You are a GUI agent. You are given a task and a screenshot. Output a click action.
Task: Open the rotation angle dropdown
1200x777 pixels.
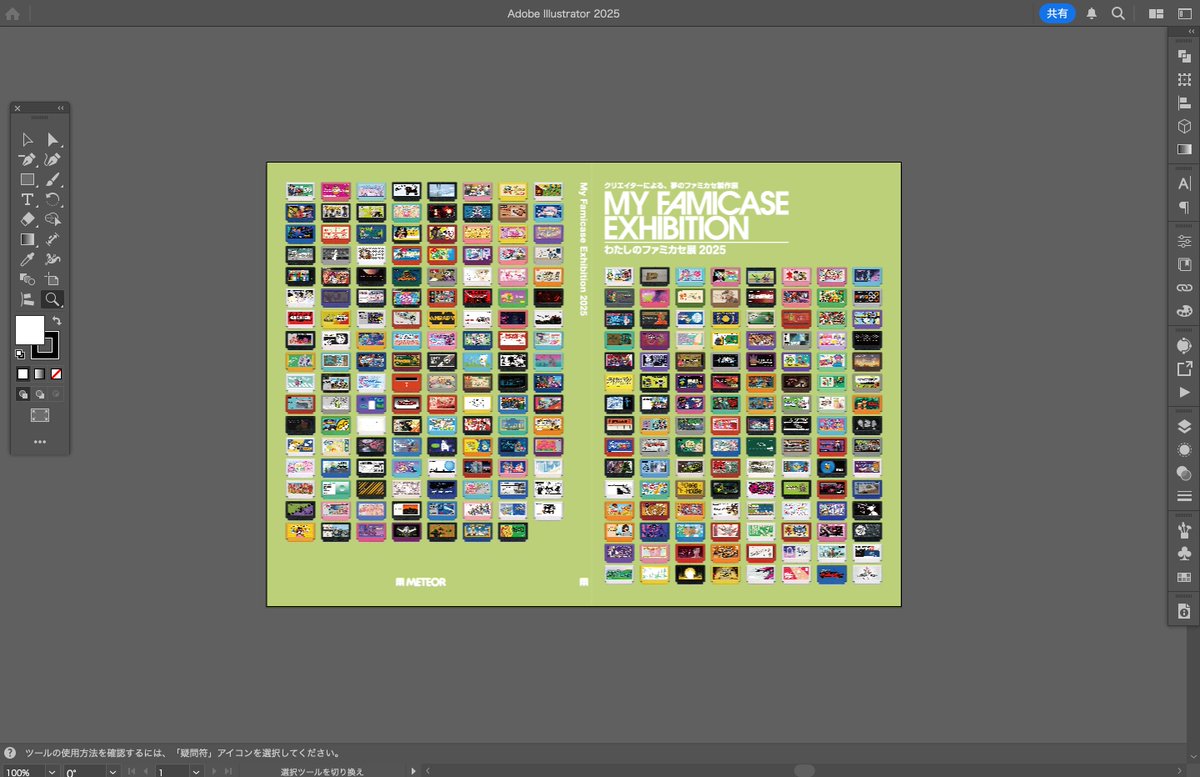(112, 772)
